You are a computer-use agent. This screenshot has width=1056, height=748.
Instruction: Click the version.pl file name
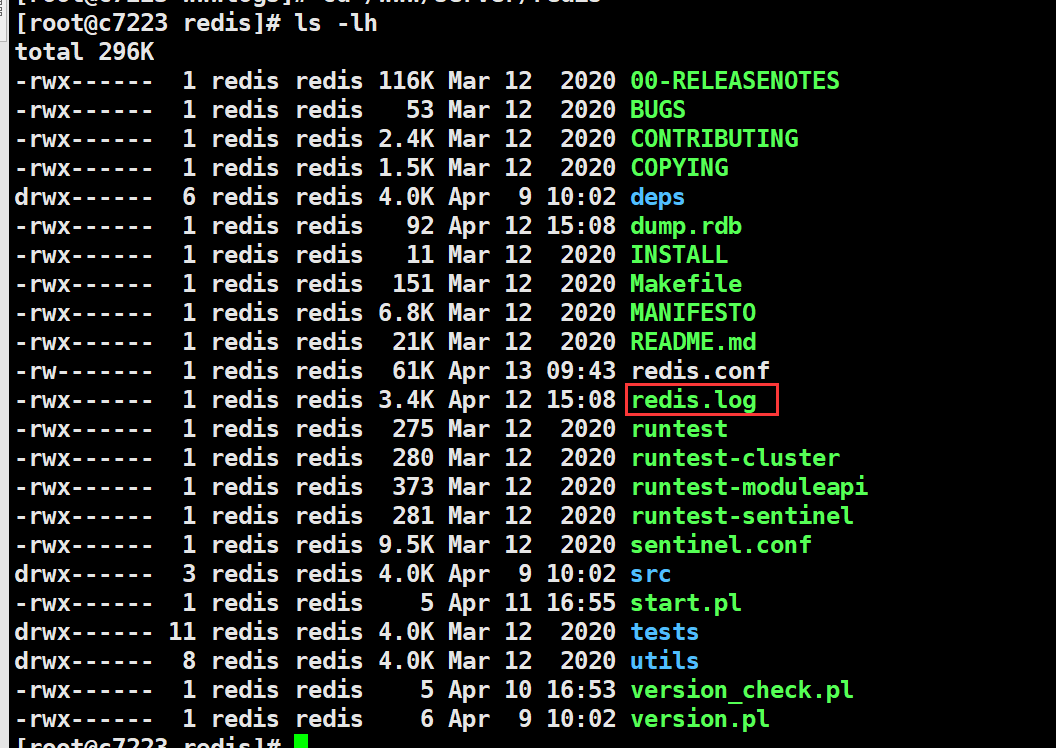[x=700, y=718]
